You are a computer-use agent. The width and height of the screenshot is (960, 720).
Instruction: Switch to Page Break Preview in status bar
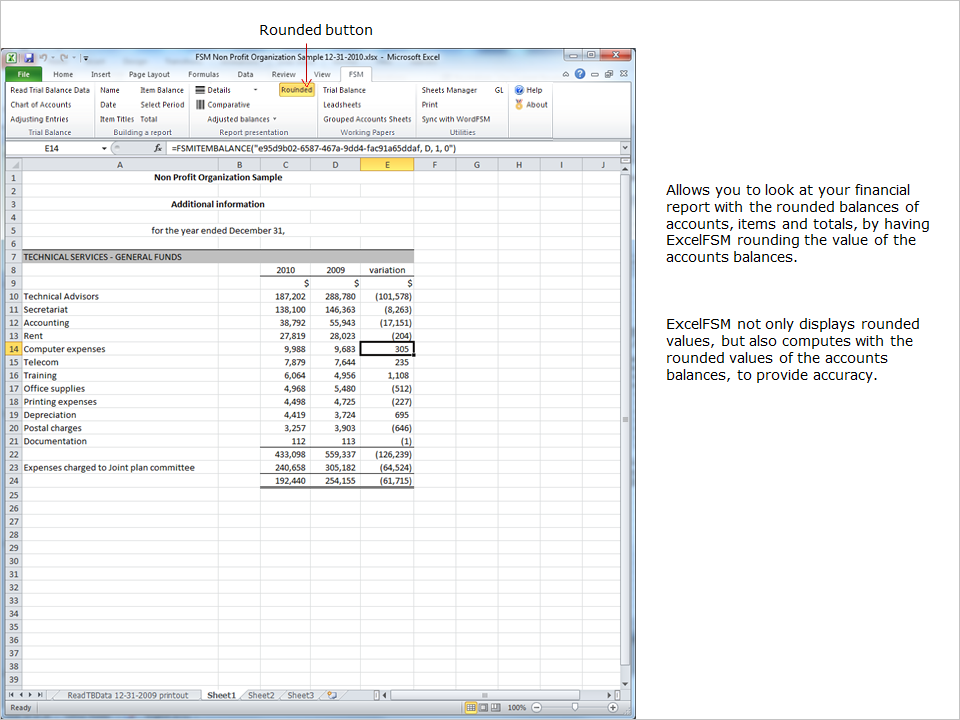point(497,707)
